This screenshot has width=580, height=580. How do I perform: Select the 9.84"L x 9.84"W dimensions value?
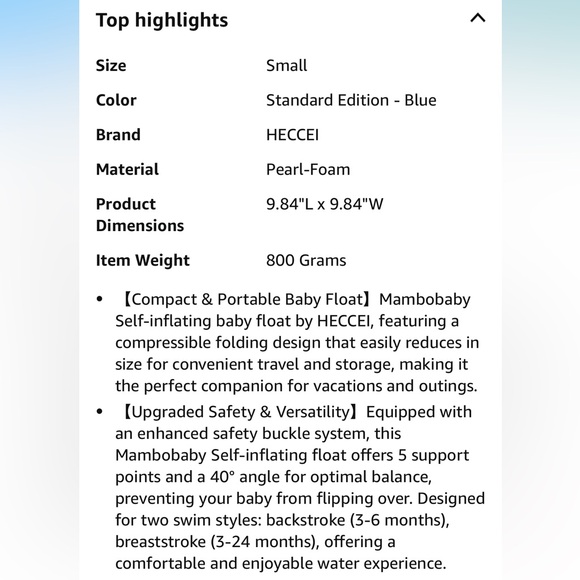(x=325, y=204)
